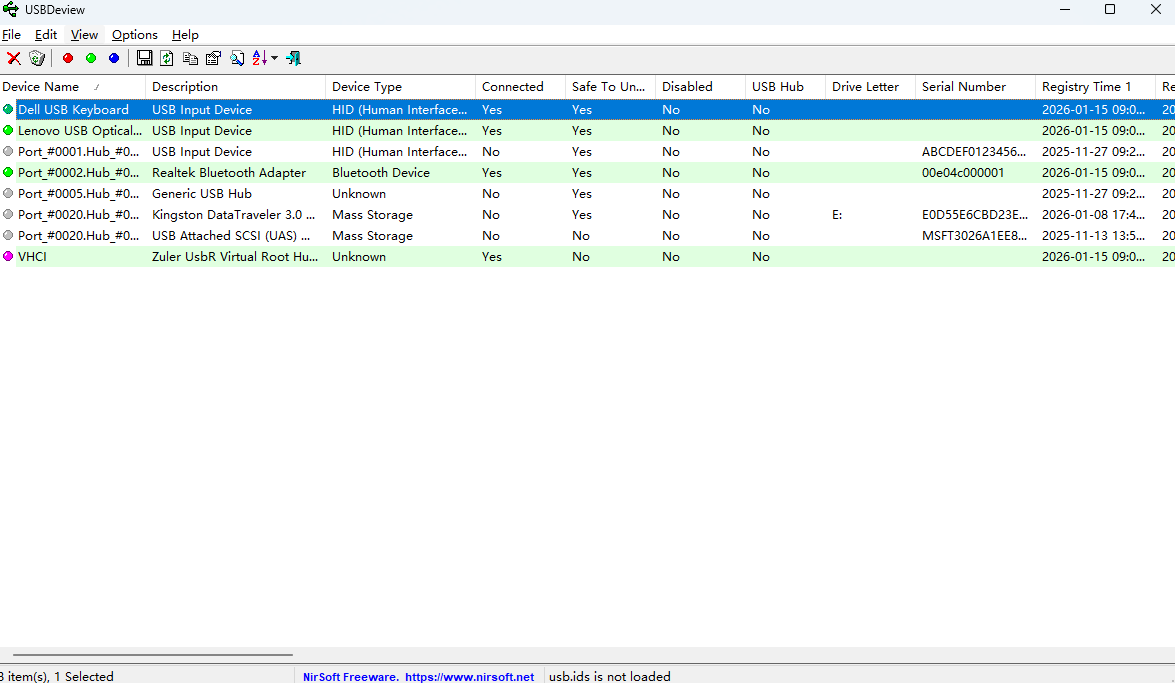Click the Find magnifier icon
This screenshot has height=683, width=1175.
coord(237,58)
